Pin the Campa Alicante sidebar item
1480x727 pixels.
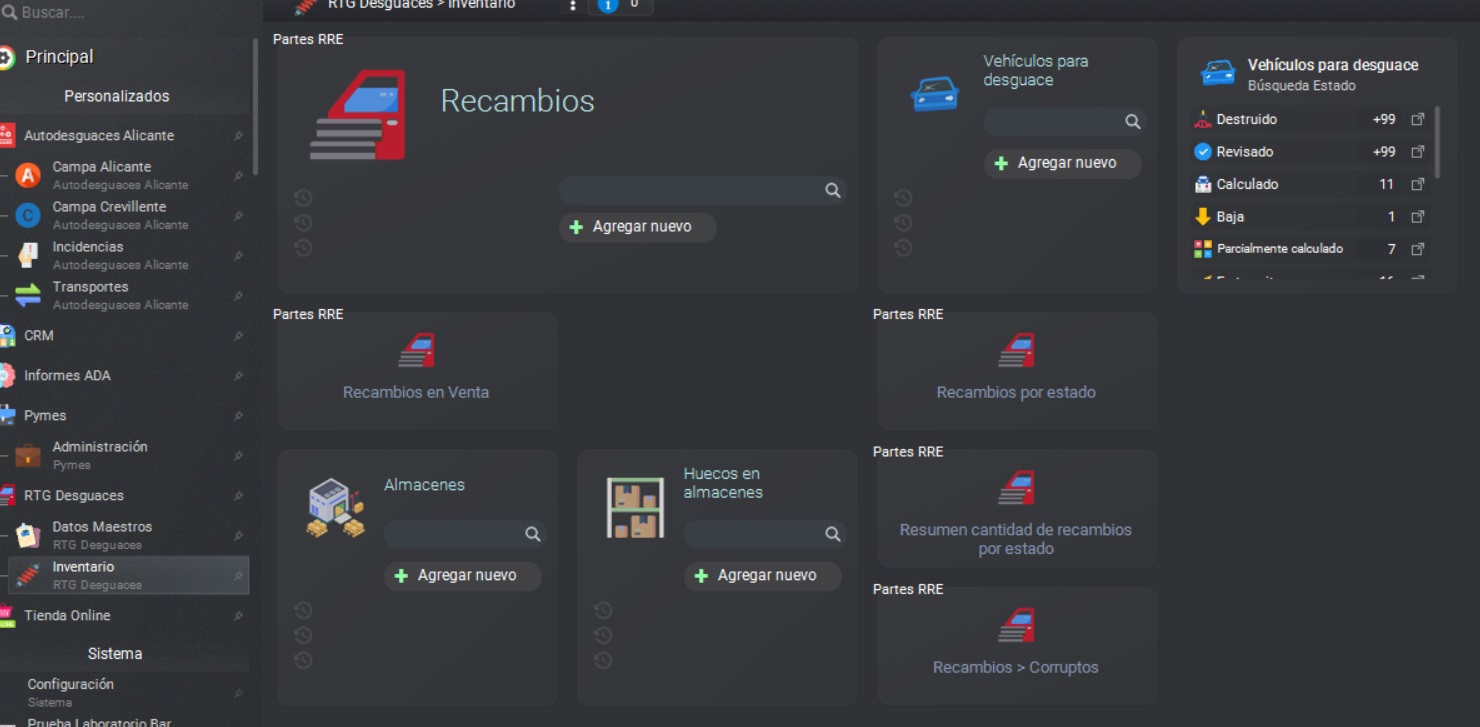point(238,176)
